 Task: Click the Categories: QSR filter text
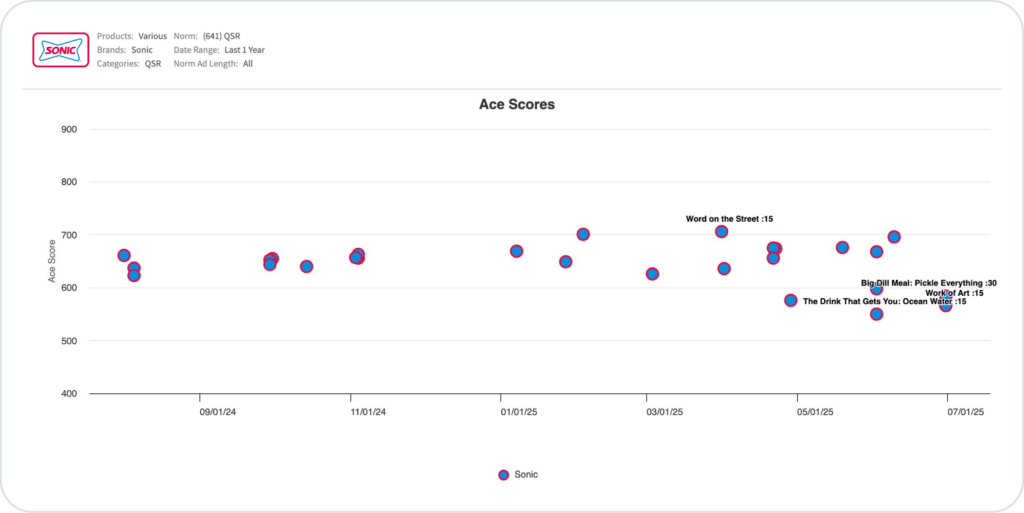[x=129, y=64]
